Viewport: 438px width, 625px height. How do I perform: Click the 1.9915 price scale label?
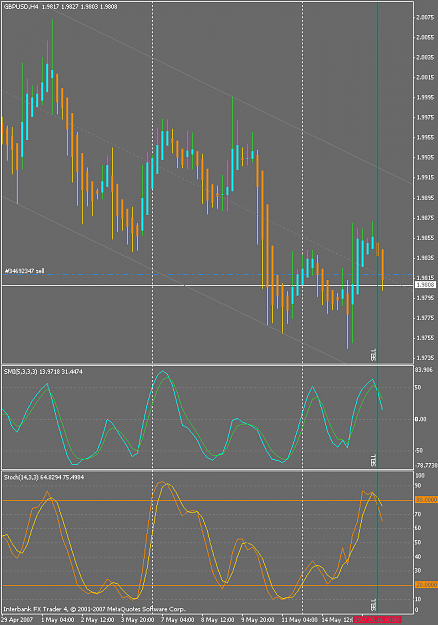click(x=425, y=178)
